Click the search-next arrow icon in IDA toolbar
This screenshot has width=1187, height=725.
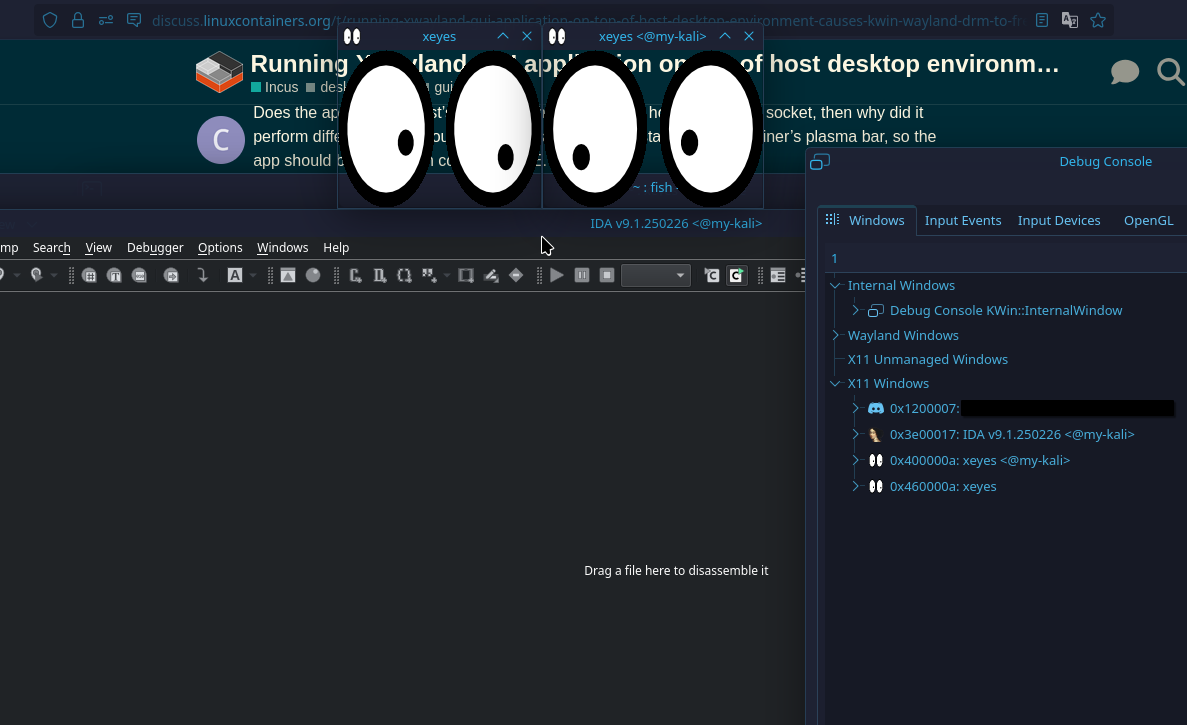pos(172,275)
